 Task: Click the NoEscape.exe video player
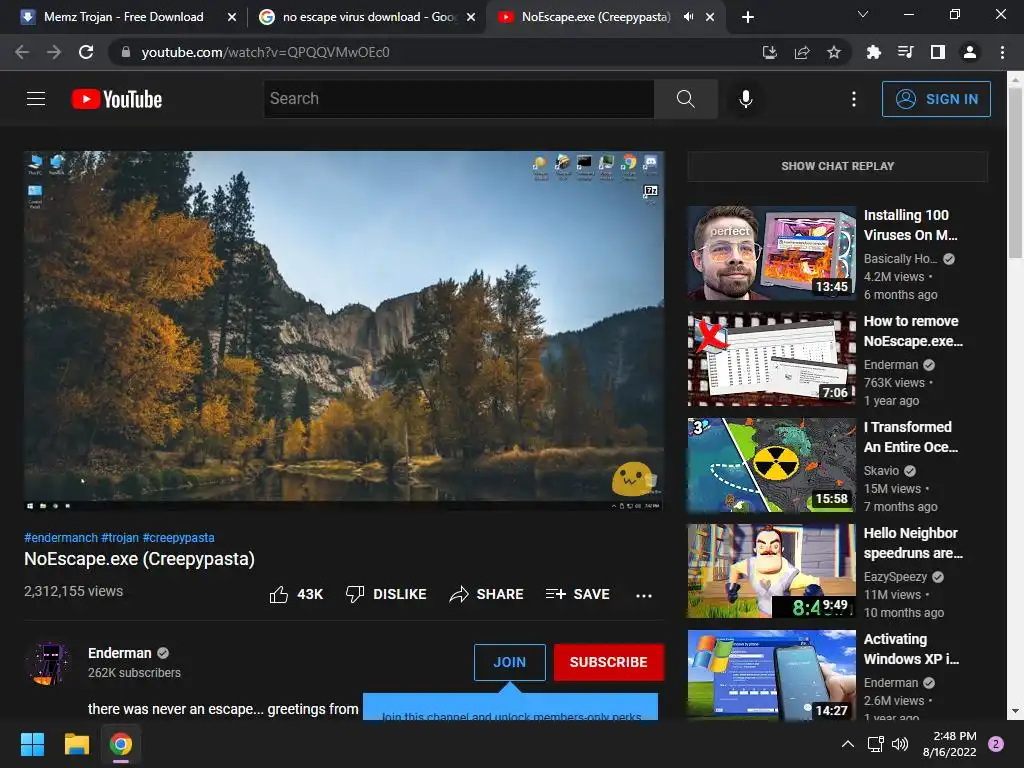pyautogui.click(x=344, y=330)
